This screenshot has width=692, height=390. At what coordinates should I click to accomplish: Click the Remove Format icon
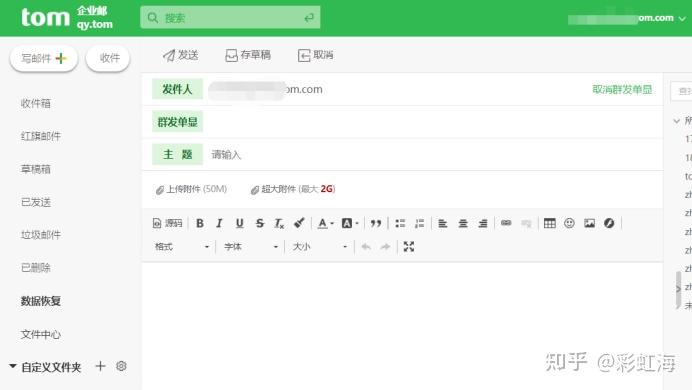(x=279, y=223)
